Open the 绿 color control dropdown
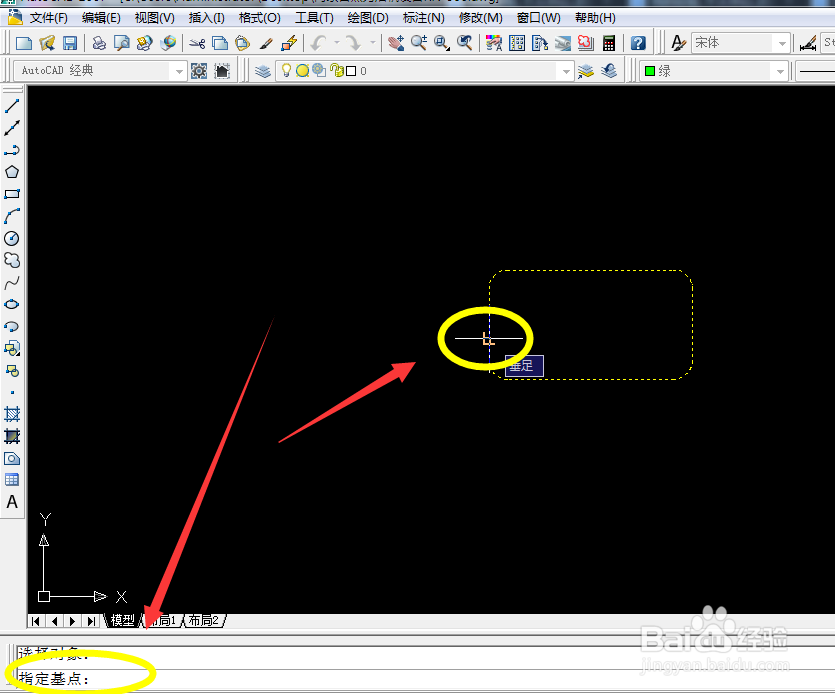The width and height of the screenshot is (835, 694). coord(780,71)
